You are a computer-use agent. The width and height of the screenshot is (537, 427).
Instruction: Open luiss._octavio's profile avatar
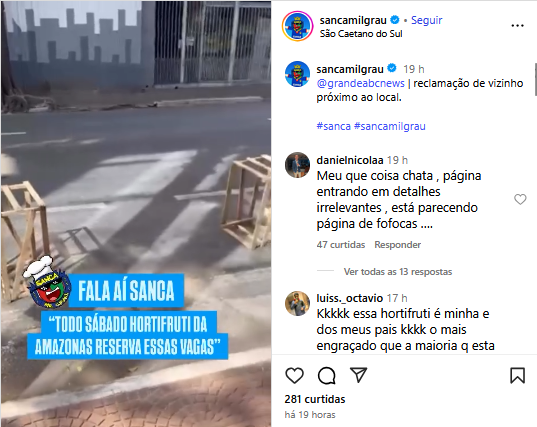point(297,303)
